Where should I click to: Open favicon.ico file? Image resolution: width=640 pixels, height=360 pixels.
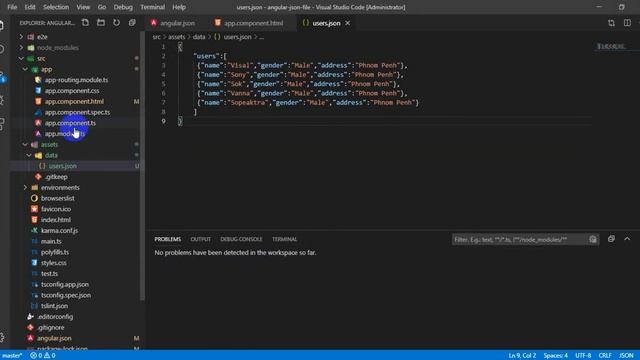(56, 209)
